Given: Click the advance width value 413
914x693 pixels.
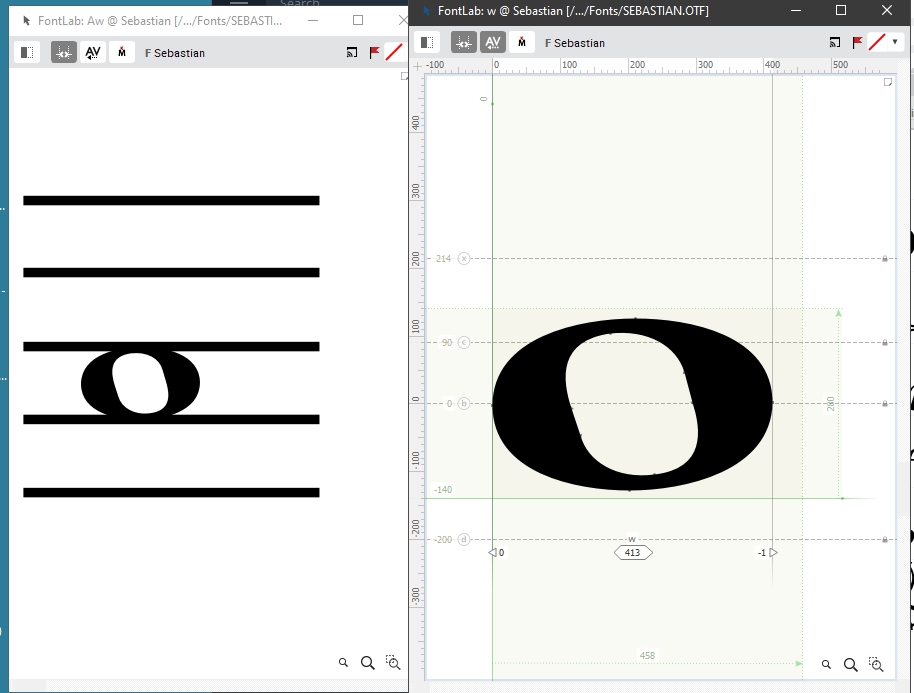Looking at the screenshot, I should pos(632,553).
